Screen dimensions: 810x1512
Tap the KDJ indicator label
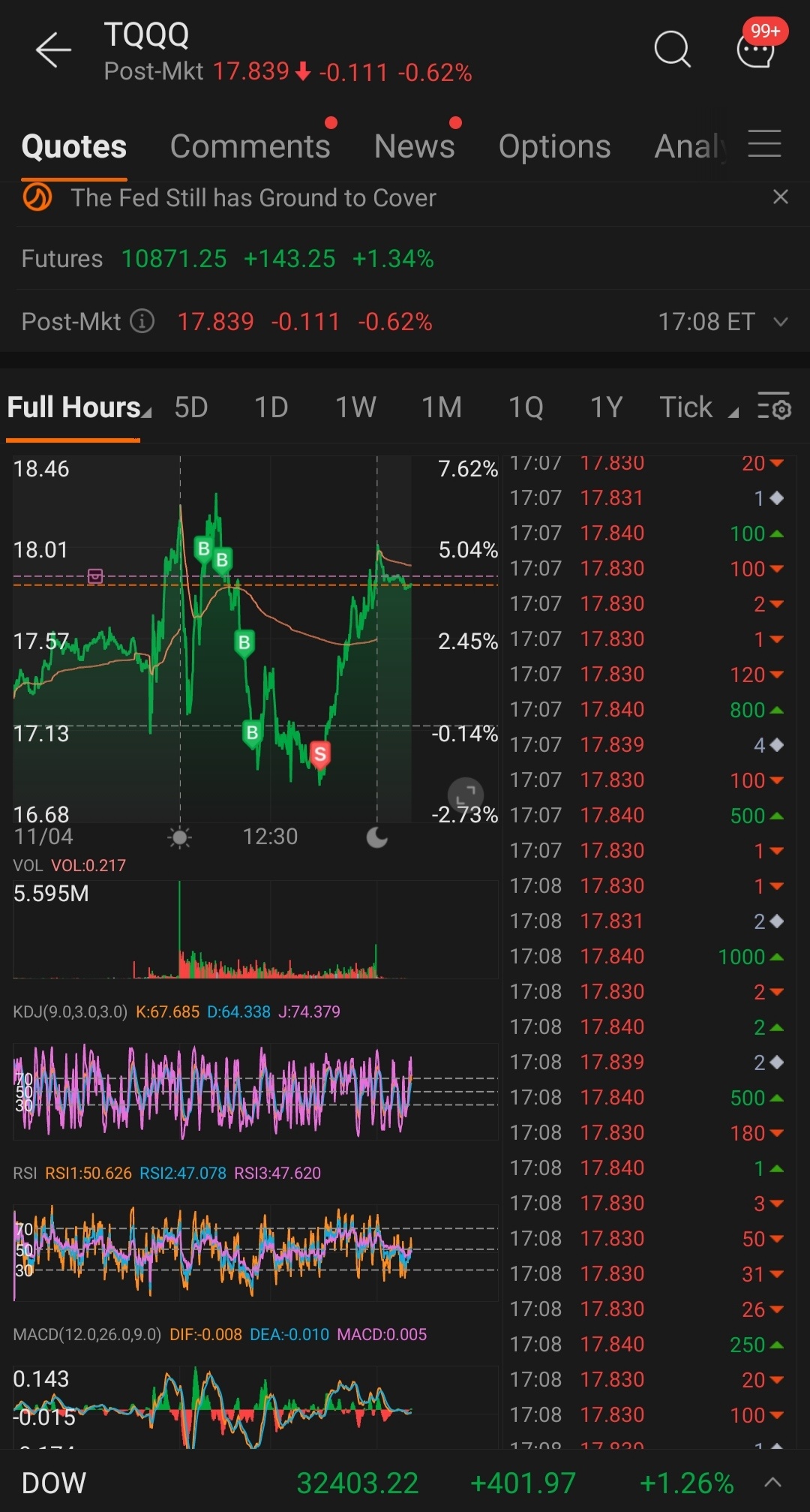[x=70, y=1012]
